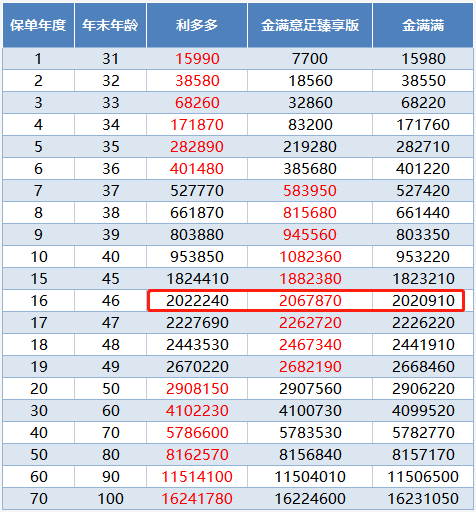Select the value 8156840
Image resolution: width=476 pixels, height=512 pixels.
310,455
